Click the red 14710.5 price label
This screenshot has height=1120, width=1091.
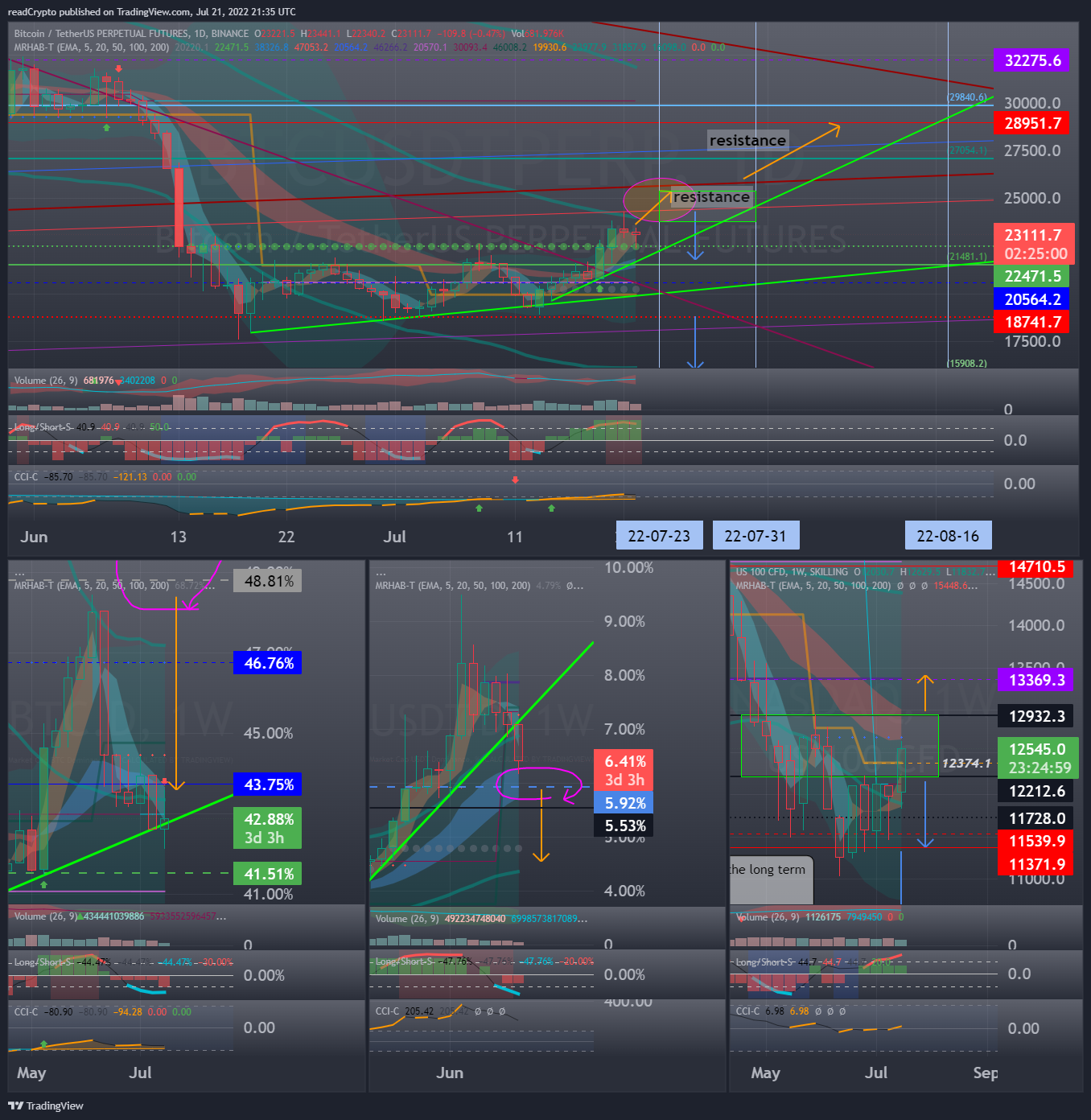(x=1036, y=566)
